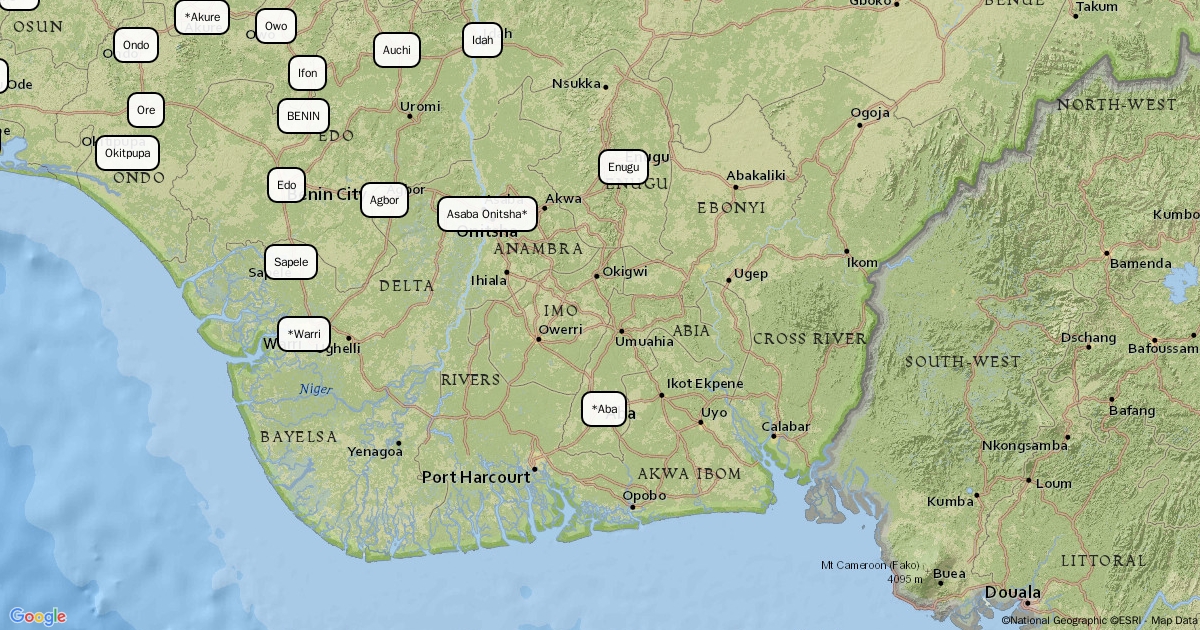Click the Auchi marker label

pyautogui.click(x=397, y=50)
